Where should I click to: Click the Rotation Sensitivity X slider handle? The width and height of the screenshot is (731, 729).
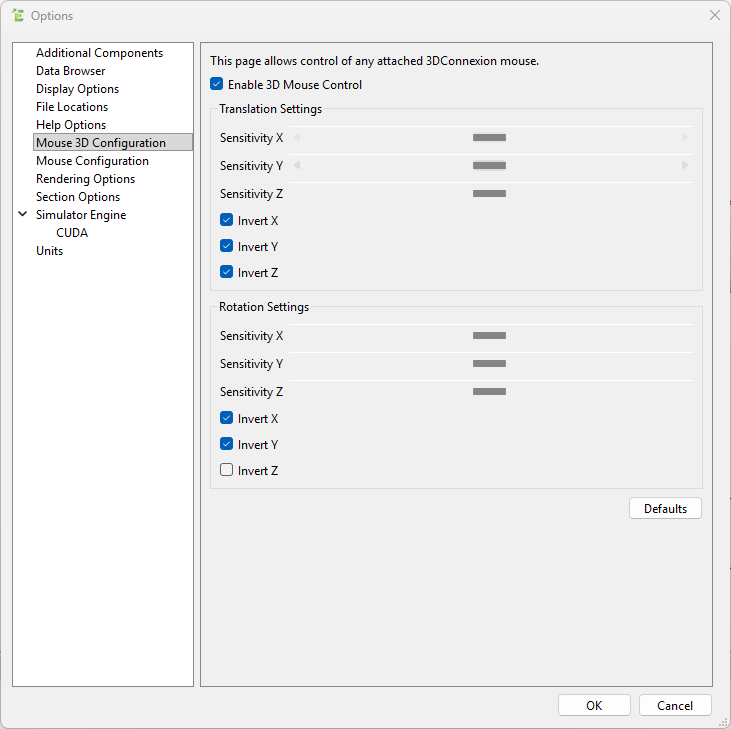(489, 336)
